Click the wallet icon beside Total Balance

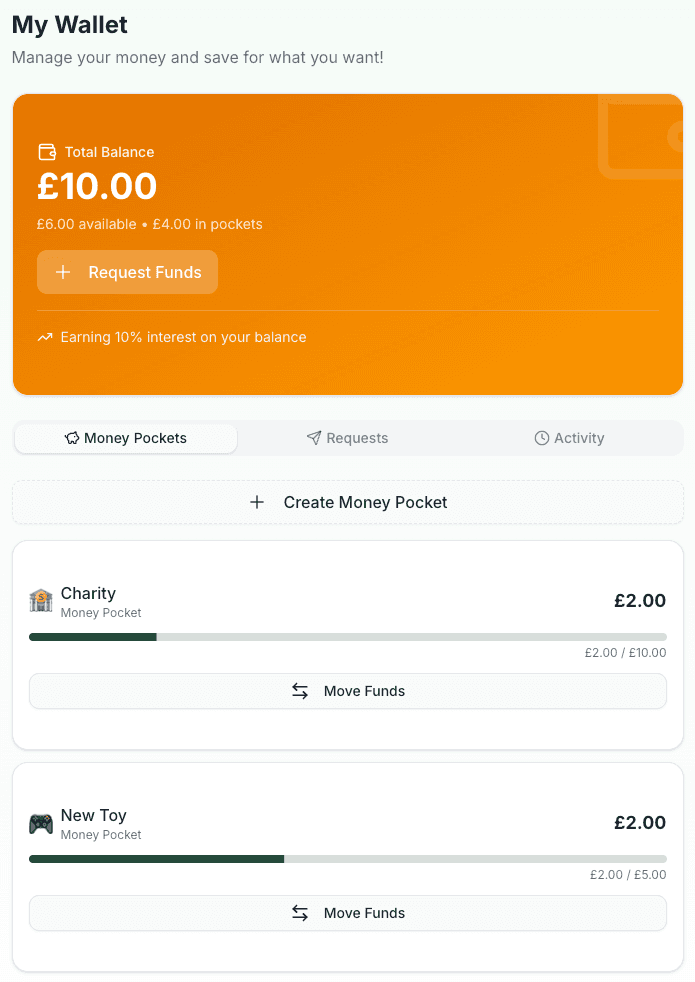click(x=46, y=152)
